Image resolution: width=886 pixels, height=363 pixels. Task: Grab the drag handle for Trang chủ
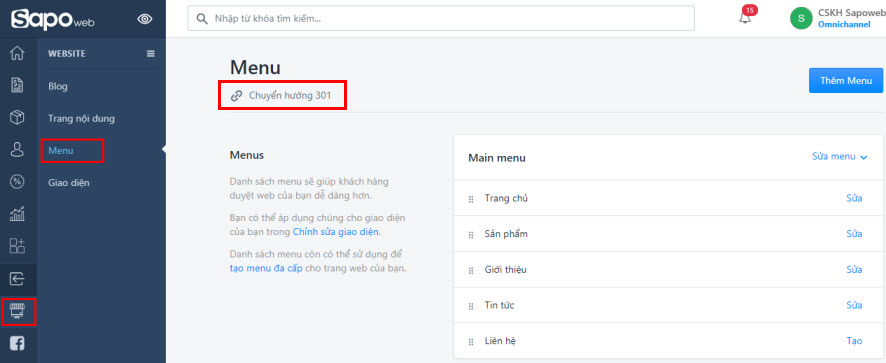point(471,199)
